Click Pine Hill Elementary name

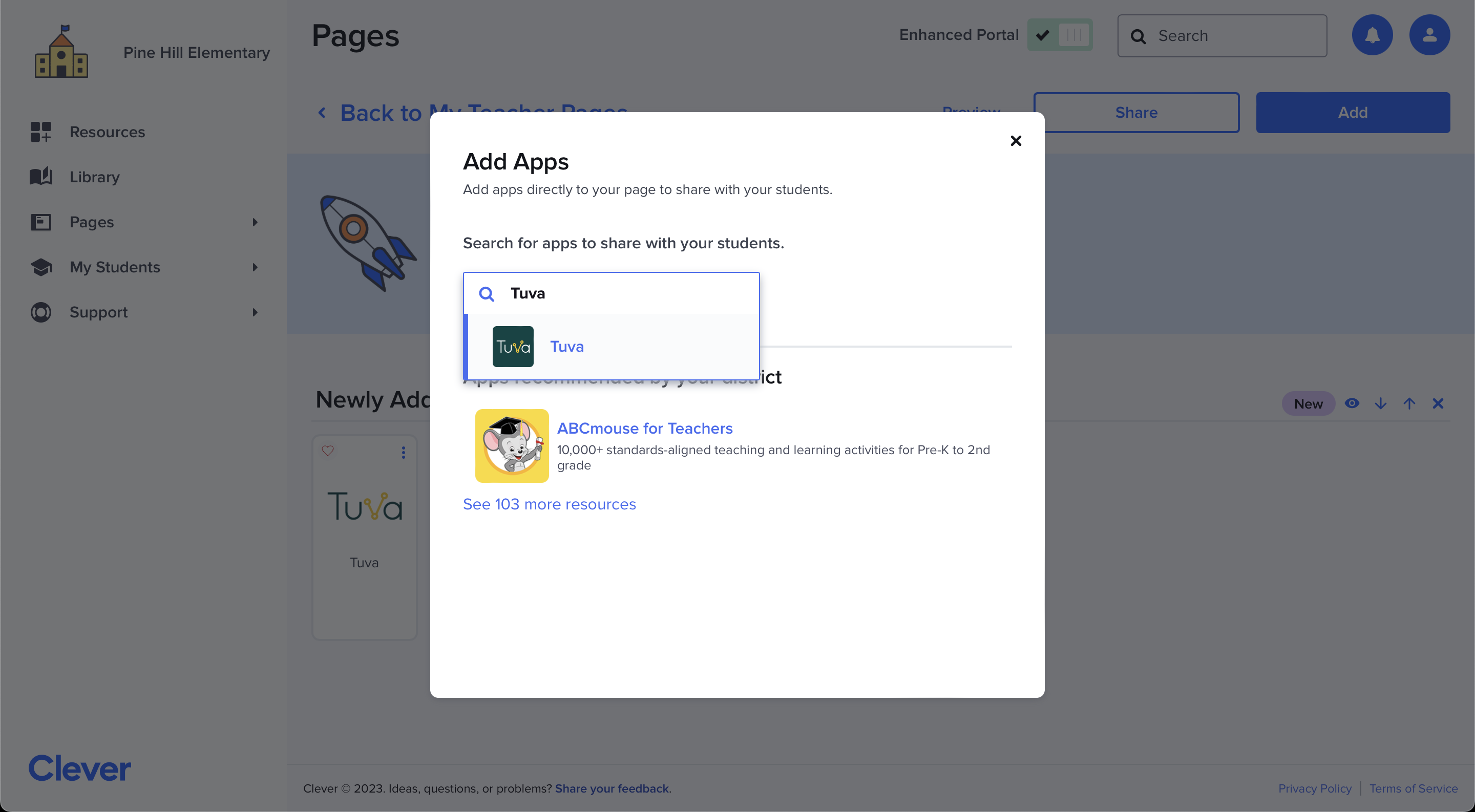coord(196,53)
